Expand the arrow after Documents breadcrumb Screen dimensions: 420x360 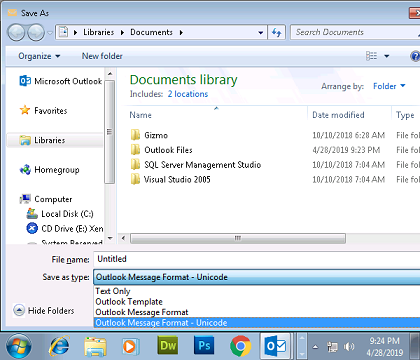point(181,33)
